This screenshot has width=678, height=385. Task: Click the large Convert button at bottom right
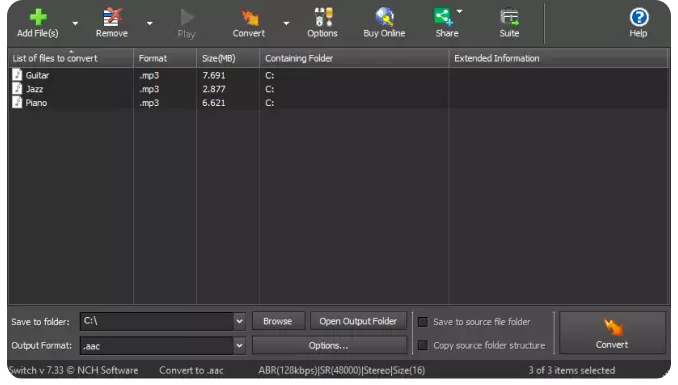coord(612,333)
